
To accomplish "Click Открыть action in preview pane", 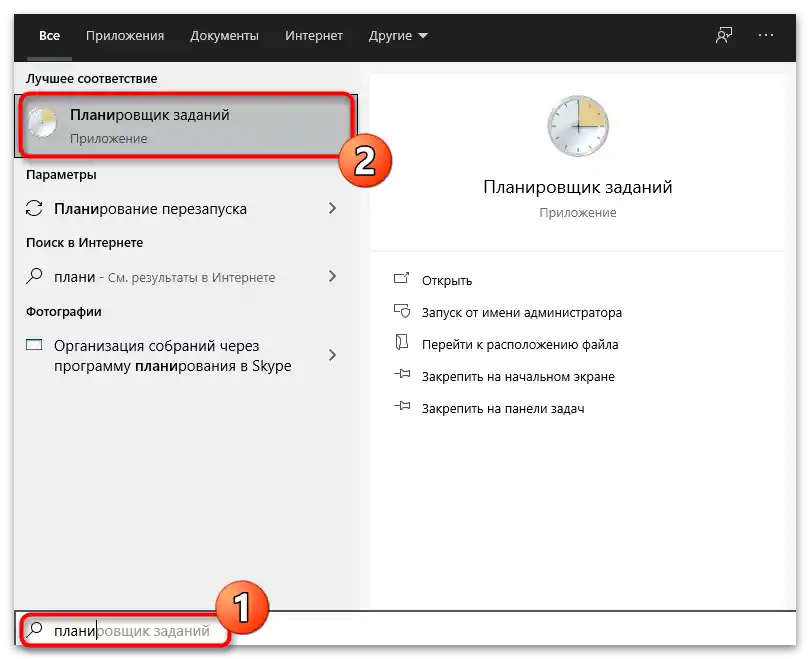I will 447,280.
